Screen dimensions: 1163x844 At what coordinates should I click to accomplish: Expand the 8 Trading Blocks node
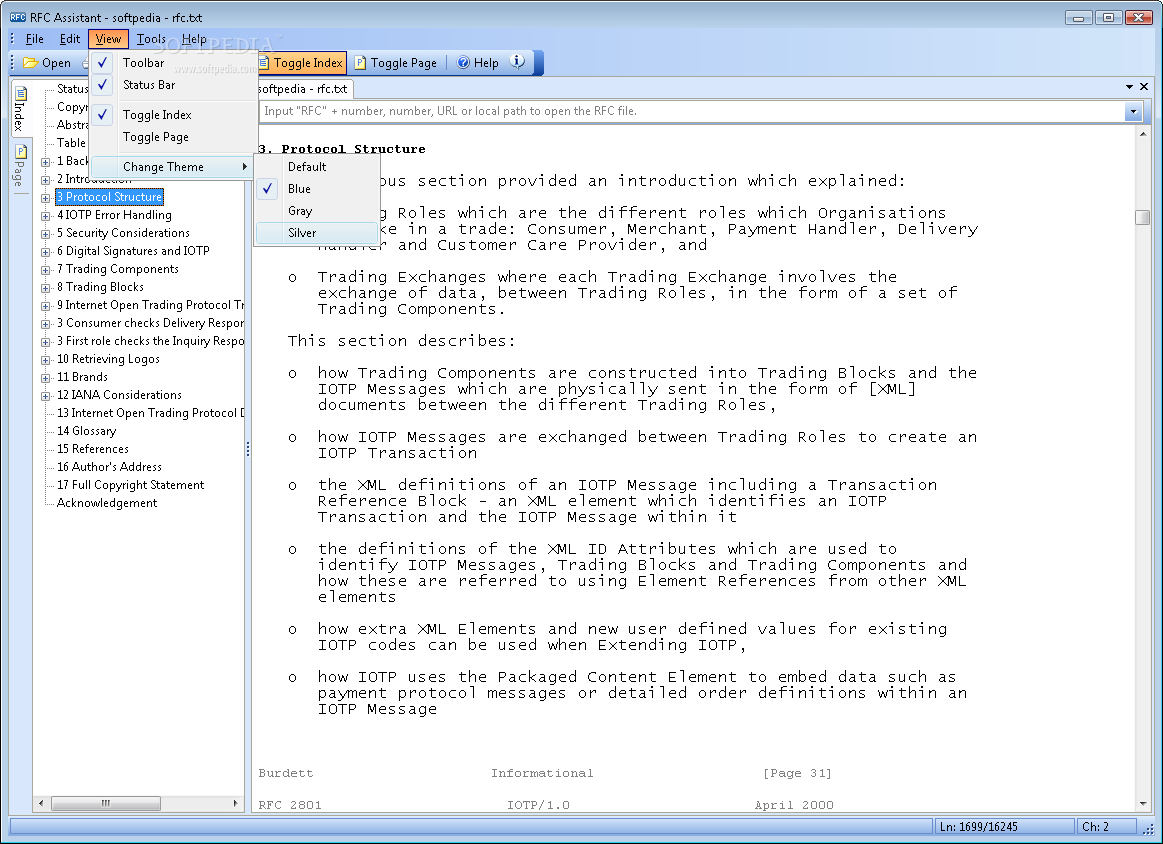coord(45,288)
